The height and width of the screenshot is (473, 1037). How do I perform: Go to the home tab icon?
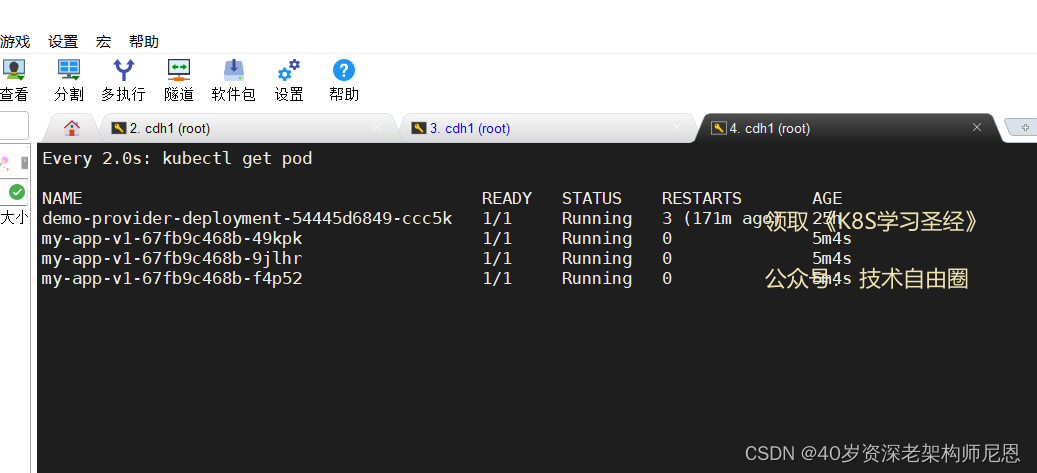(x=71, y=128)
